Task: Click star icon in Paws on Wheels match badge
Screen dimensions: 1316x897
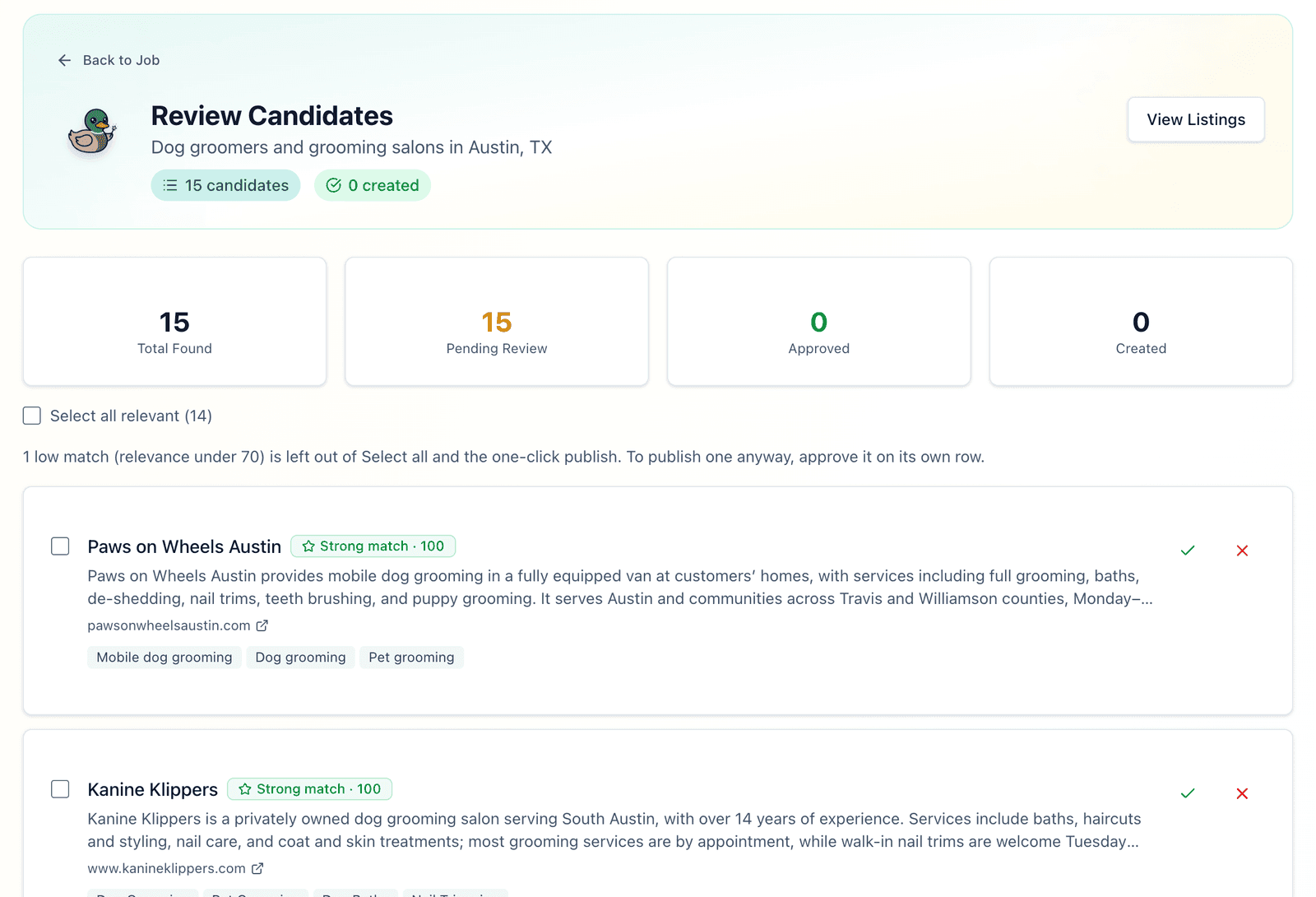Action: point(308,546)
